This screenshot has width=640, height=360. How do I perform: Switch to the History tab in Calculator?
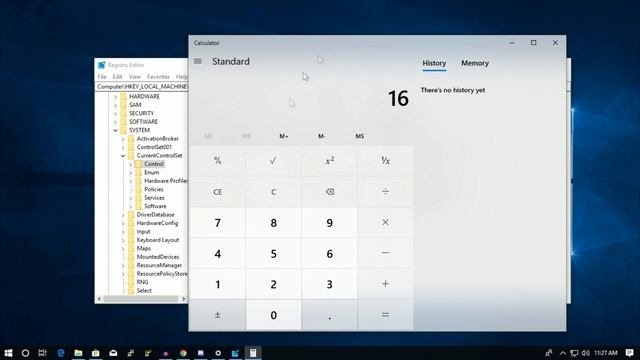coord(434,63)
